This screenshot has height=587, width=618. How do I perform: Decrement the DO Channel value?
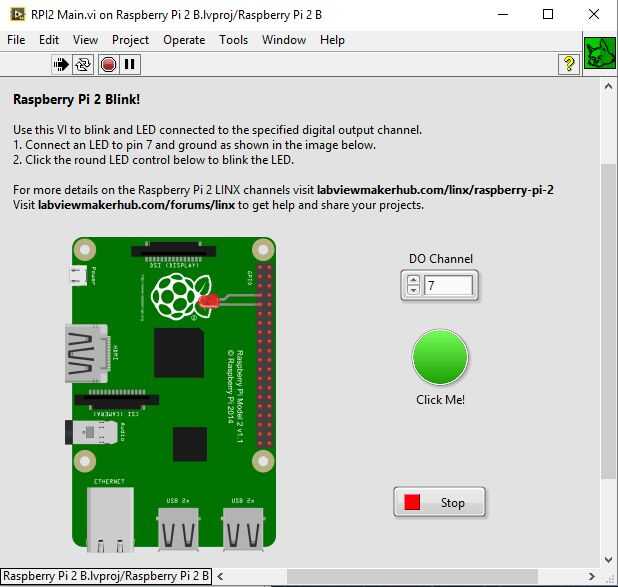click(x=413, y=290)
